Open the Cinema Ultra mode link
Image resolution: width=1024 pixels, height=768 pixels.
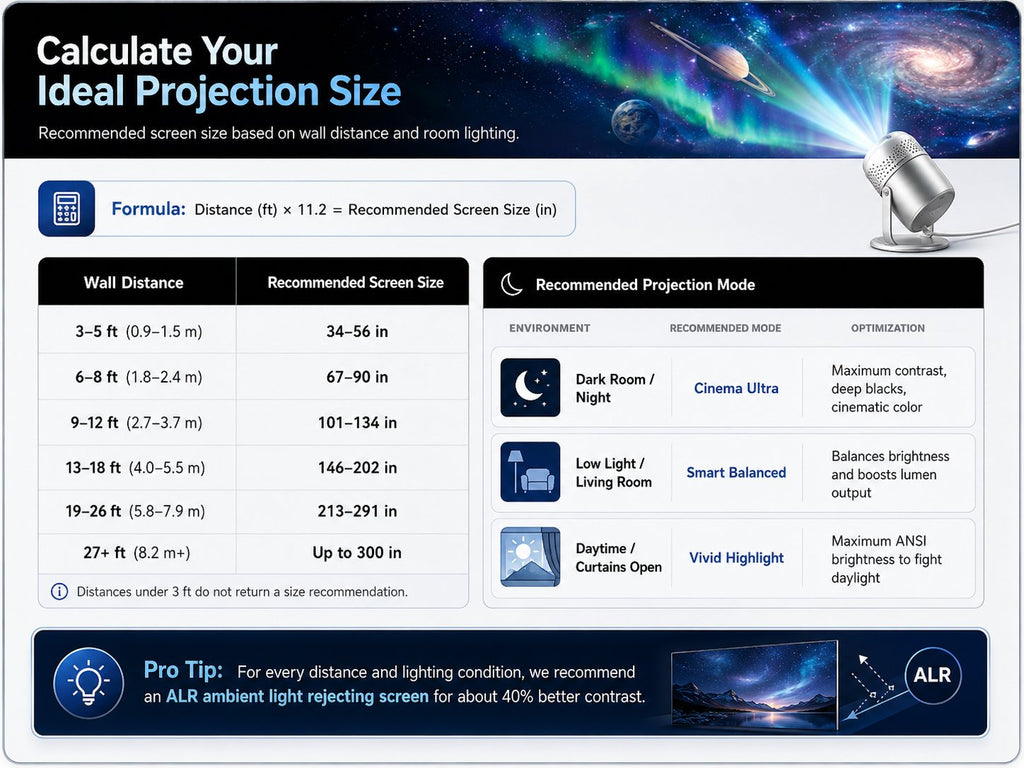[736, 388]
